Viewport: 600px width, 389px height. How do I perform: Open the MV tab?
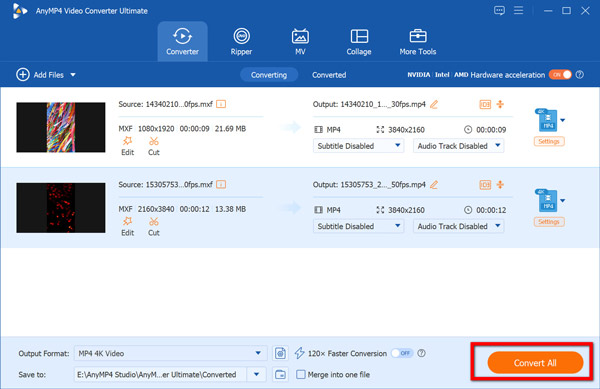pyautogui.click(x=300, y=41)
